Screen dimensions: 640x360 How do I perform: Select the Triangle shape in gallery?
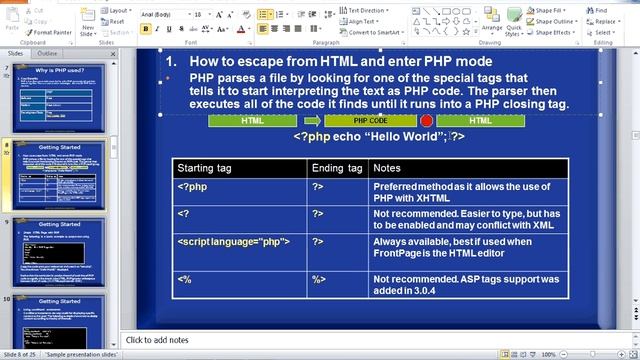(416, 21)
